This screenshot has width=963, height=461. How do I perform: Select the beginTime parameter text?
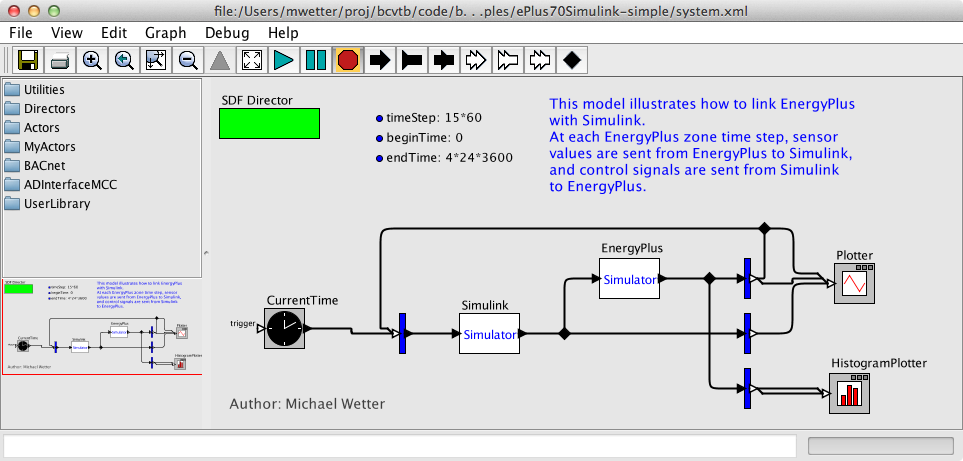coord(424,138)
